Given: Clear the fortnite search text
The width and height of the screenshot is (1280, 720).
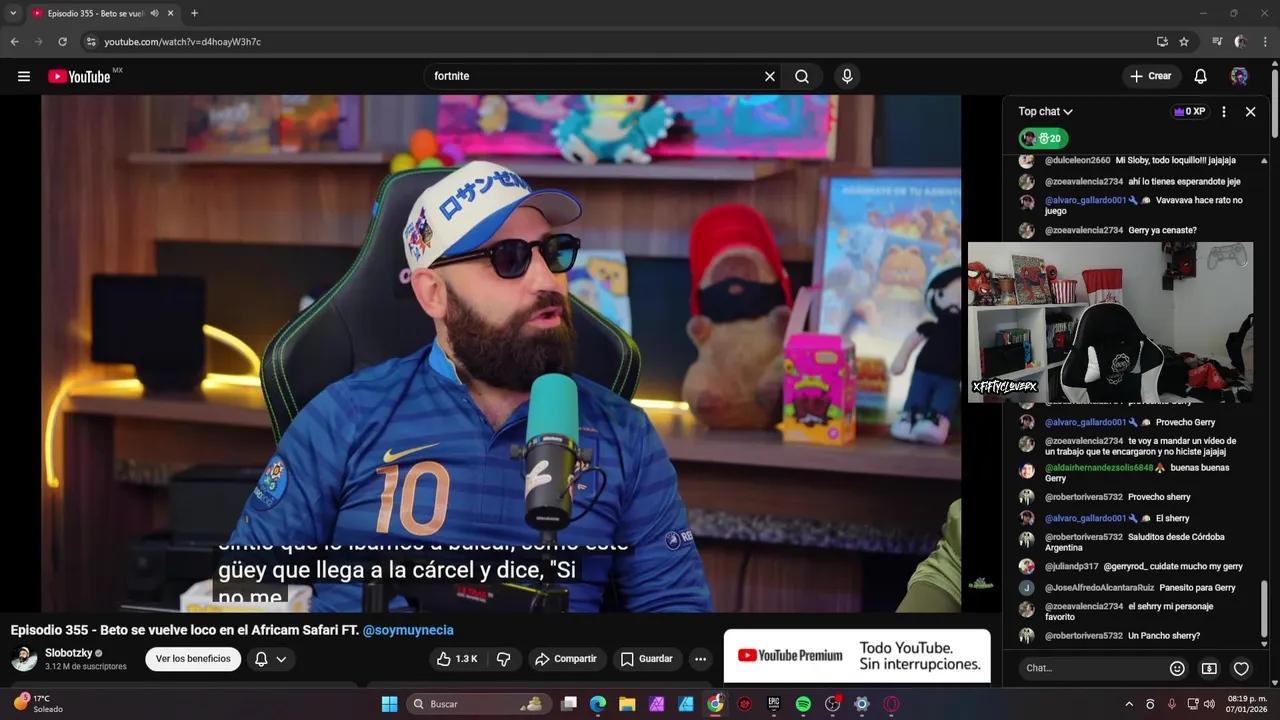Looking at the screenshot, I should click(x=770, y=76).
